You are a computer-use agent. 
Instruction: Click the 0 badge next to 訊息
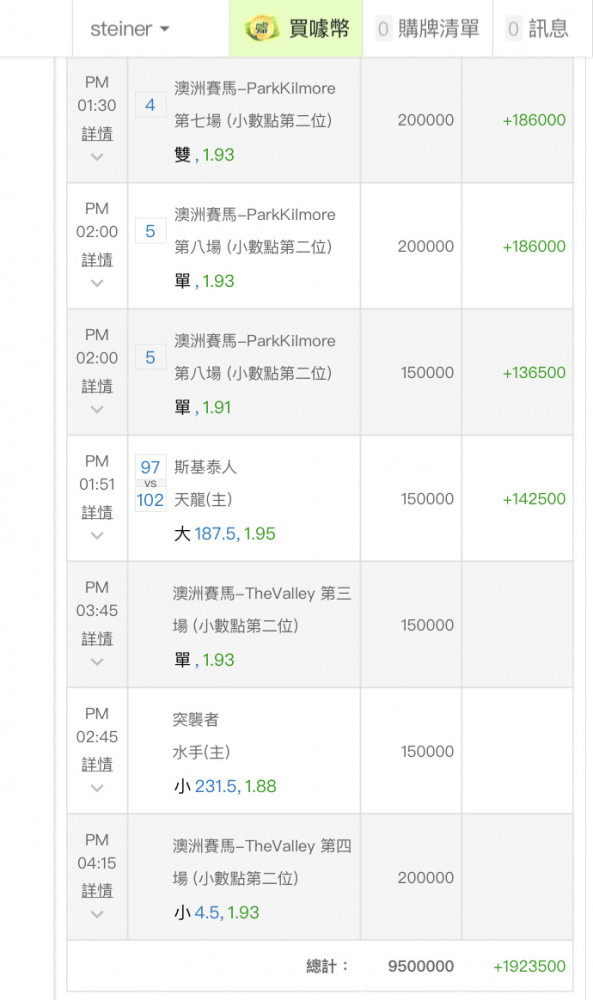point(513,29)
